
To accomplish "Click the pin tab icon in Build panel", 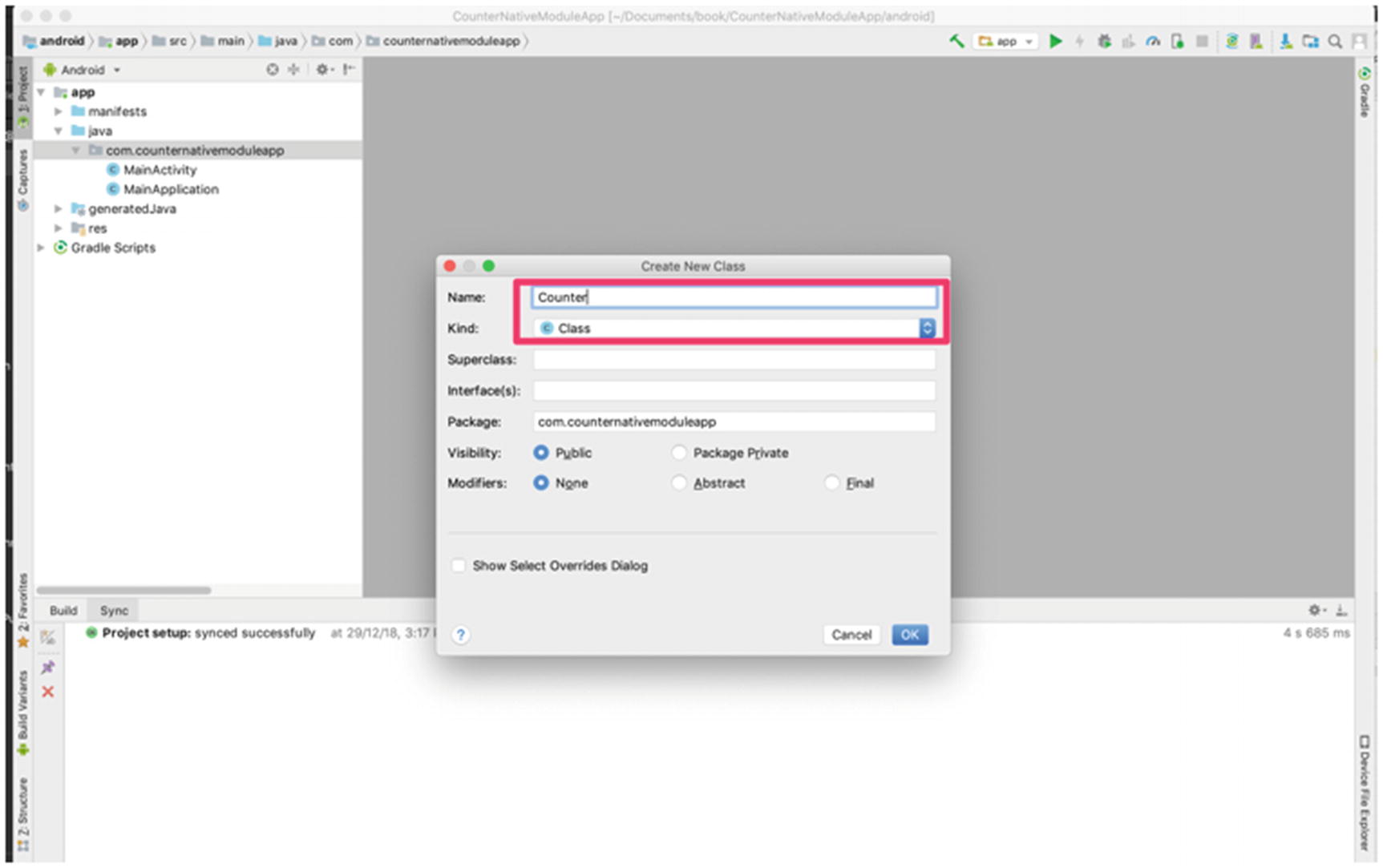I will pos(48,667).
